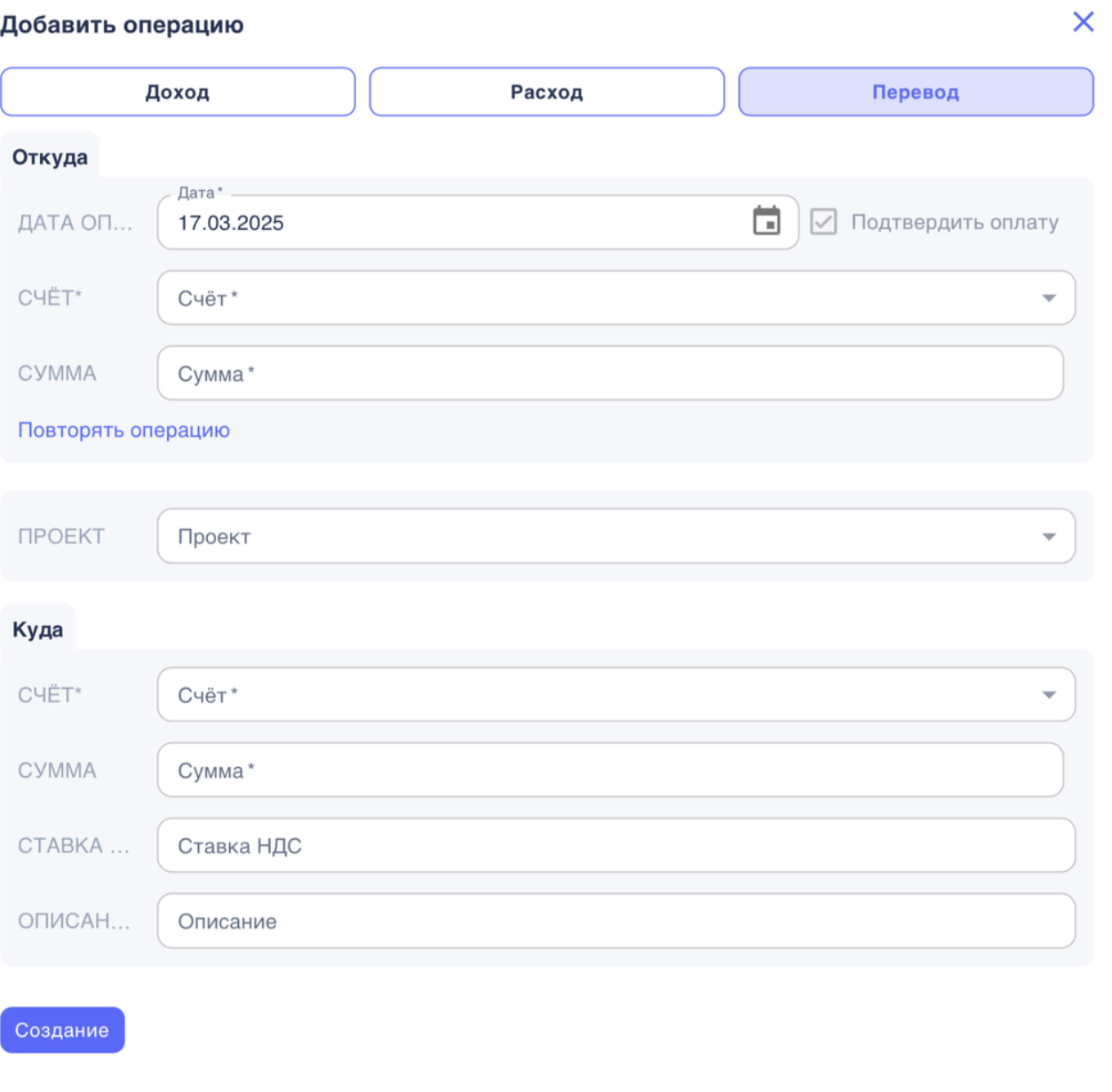Click the Сумма field in the Откуда section
Screen dimensions: 1112x1092
tap(609, 374)
